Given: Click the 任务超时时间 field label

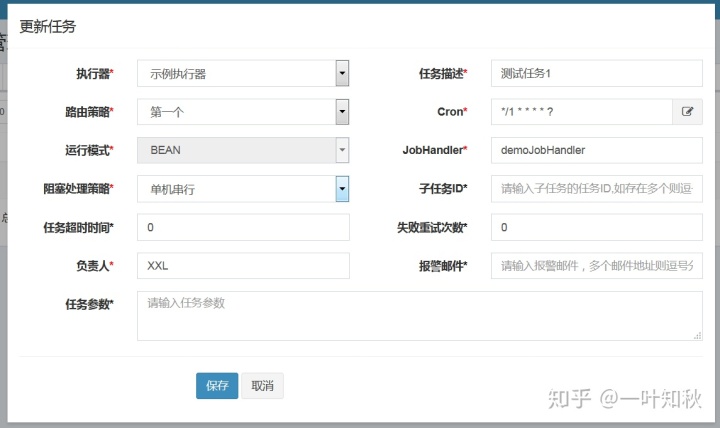Looking at the screenshot, I should pyautogui.click(x=79, y=227).
